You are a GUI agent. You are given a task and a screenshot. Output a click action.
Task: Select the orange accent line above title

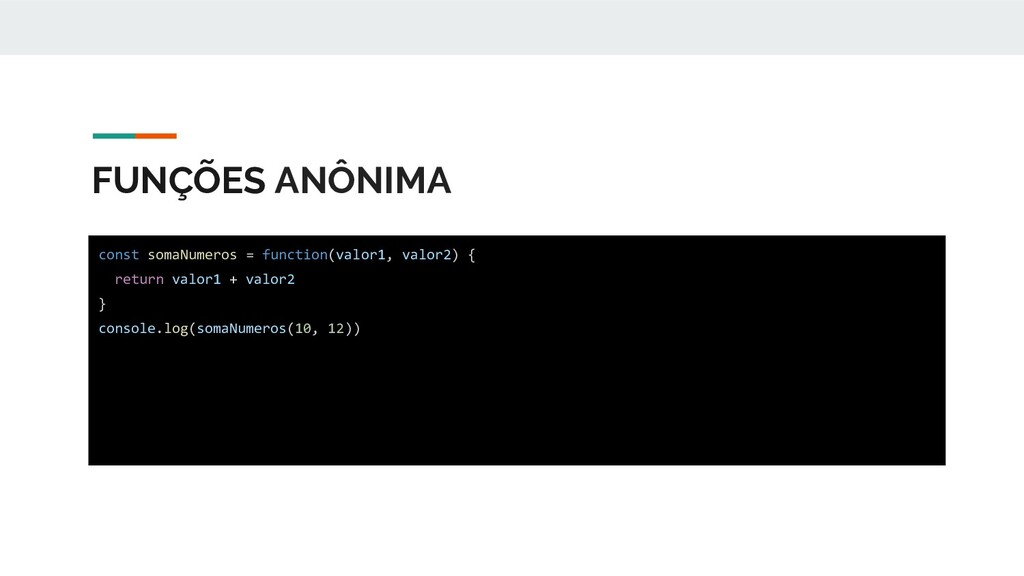156,136
